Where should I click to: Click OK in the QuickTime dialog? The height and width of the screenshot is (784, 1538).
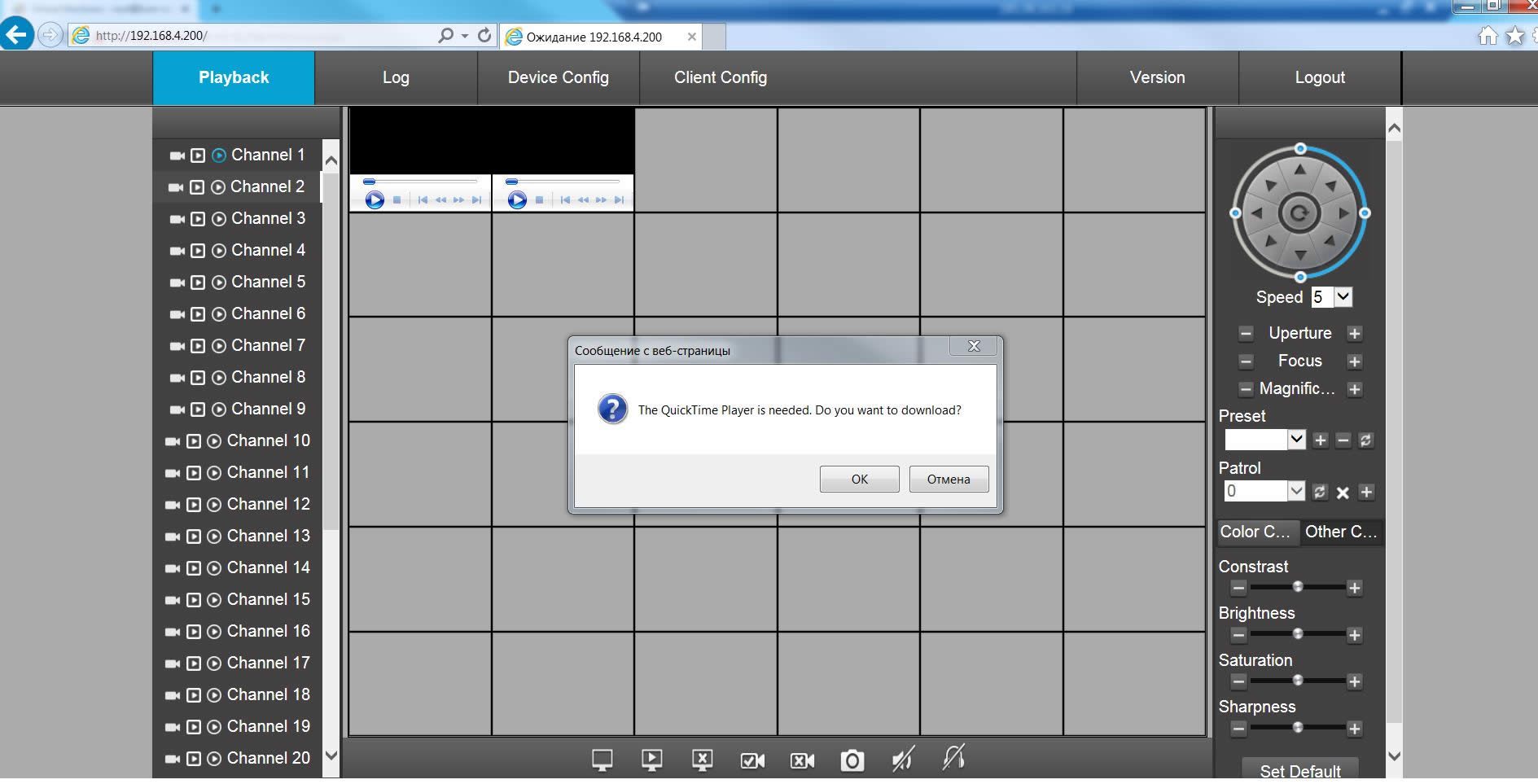pyautogui.click(x=860, y=479)
